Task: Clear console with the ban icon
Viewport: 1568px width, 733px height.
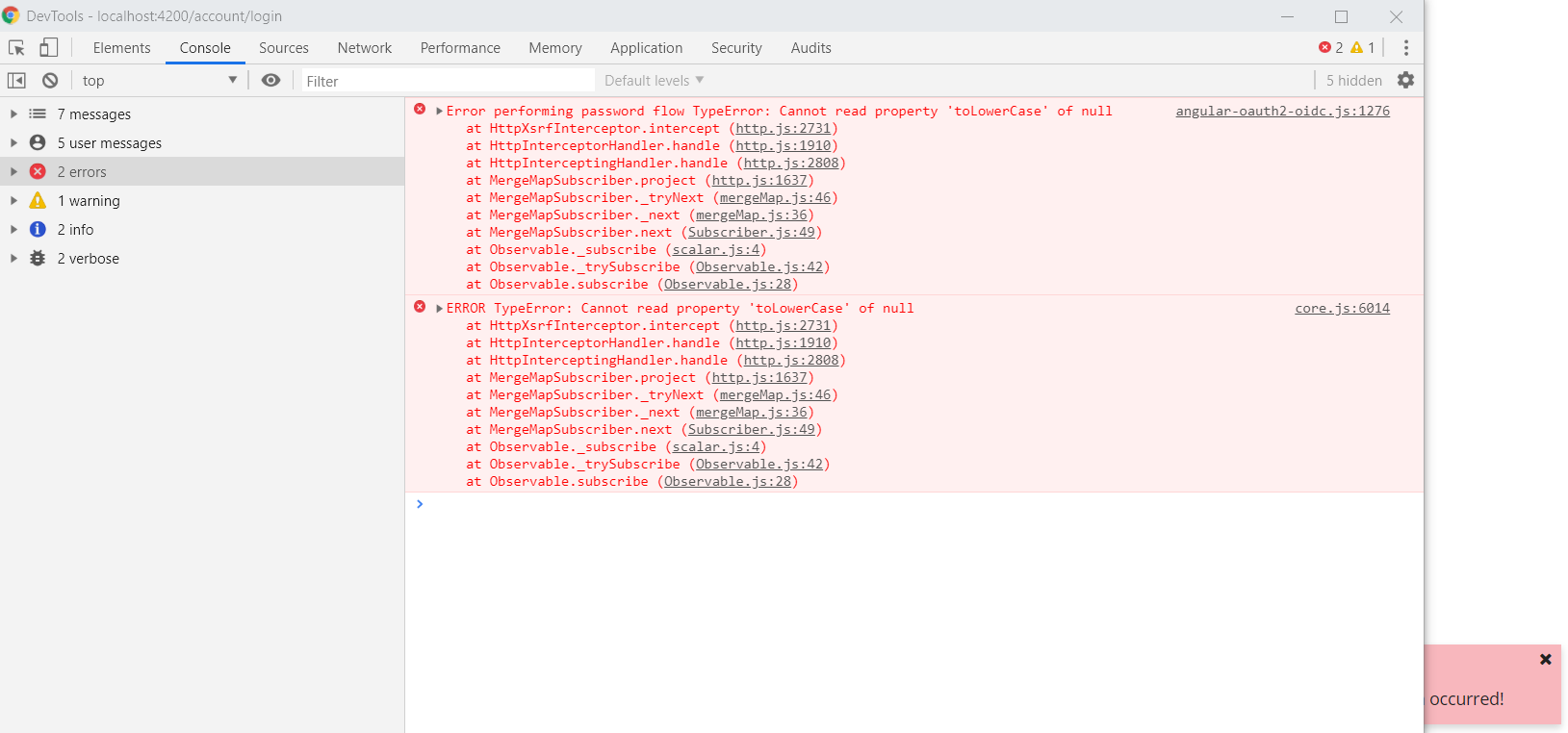Action: (50, 81)
